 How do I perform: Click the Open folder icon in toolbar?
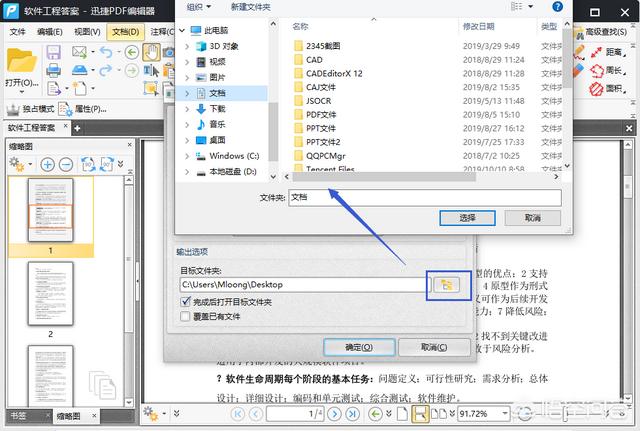pos(21,62)
